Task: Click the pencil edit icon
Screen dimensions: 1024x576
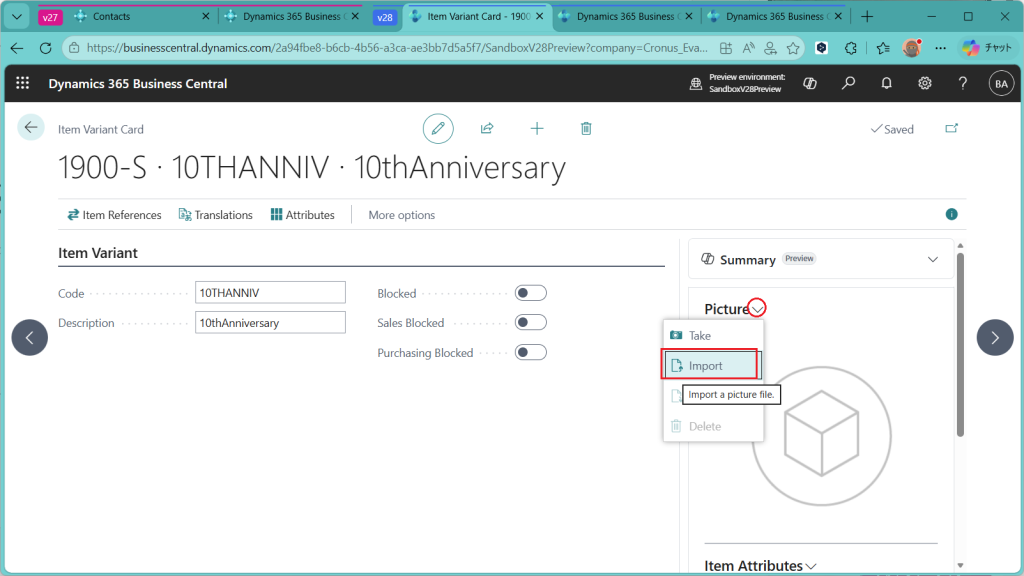Action: tap(437, 128)
